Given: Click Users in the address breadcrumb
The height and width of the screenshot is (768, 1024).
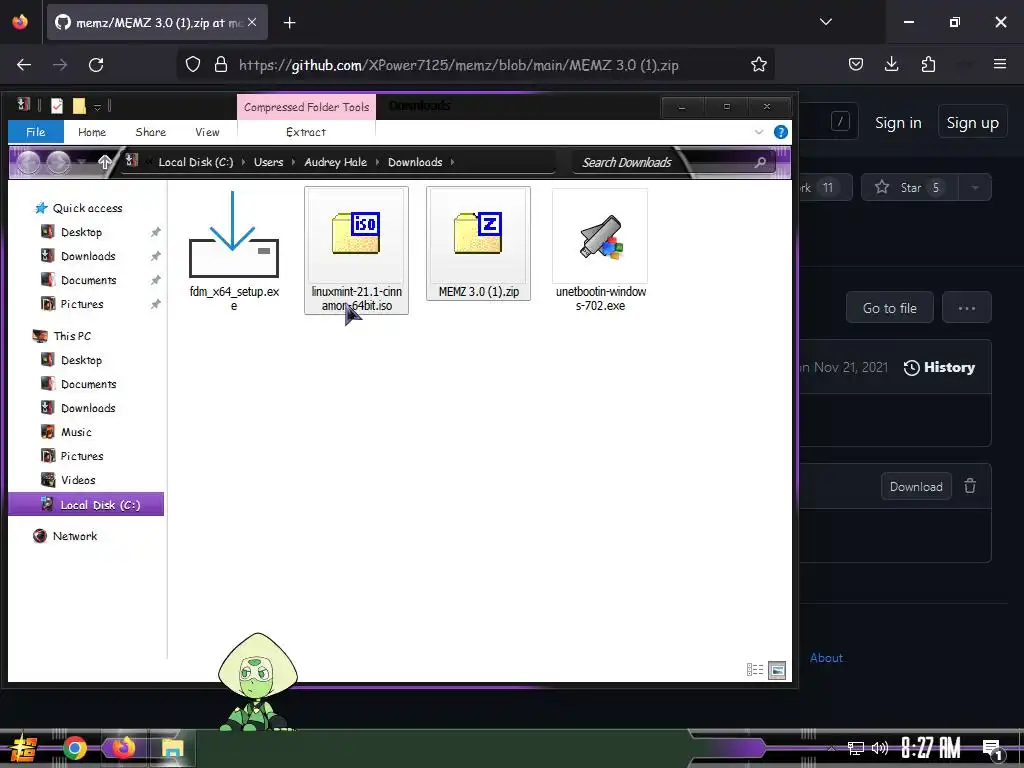Looking at the screenshot, I should click(x=268, y=162).
